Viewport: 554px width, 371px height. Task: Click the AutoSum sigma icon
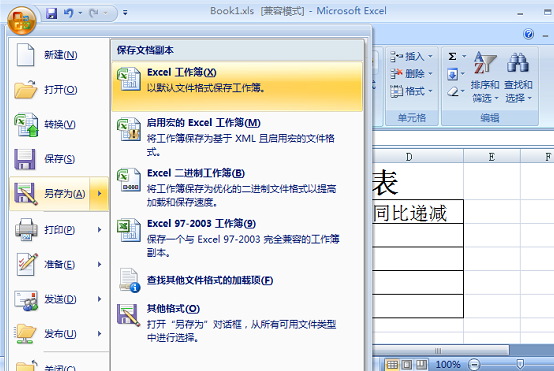[452, 57]
